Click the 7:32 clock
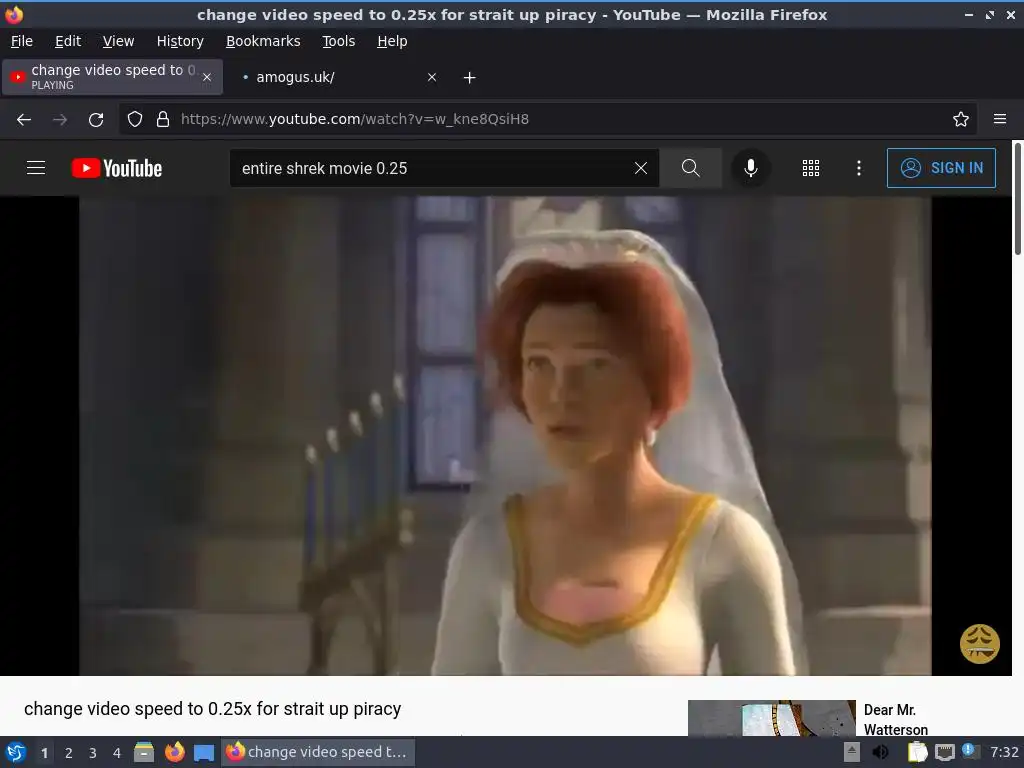1024x768 pixels. [x=1004, y=752]
